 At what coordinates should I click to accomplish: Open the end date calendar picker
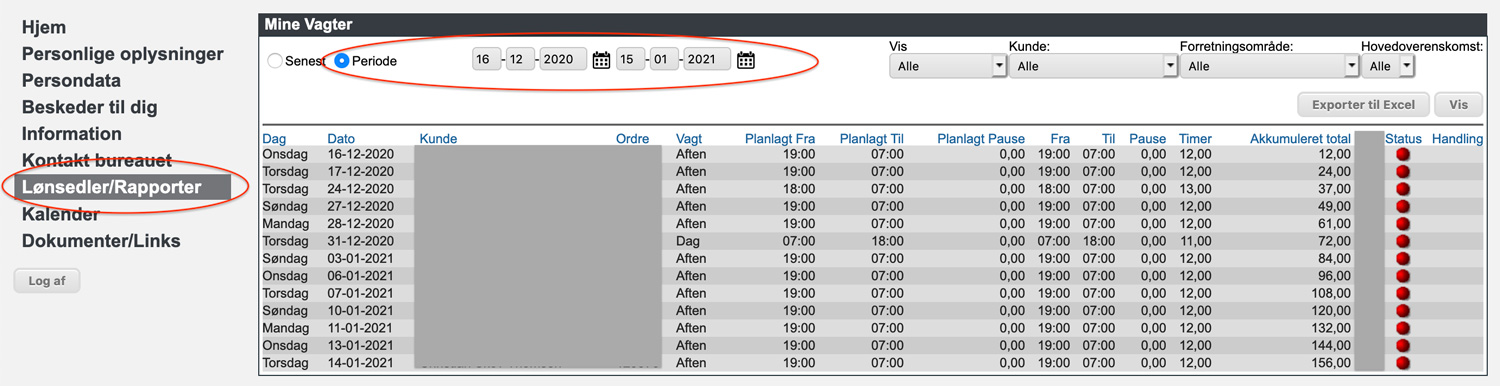pos(745,60)
